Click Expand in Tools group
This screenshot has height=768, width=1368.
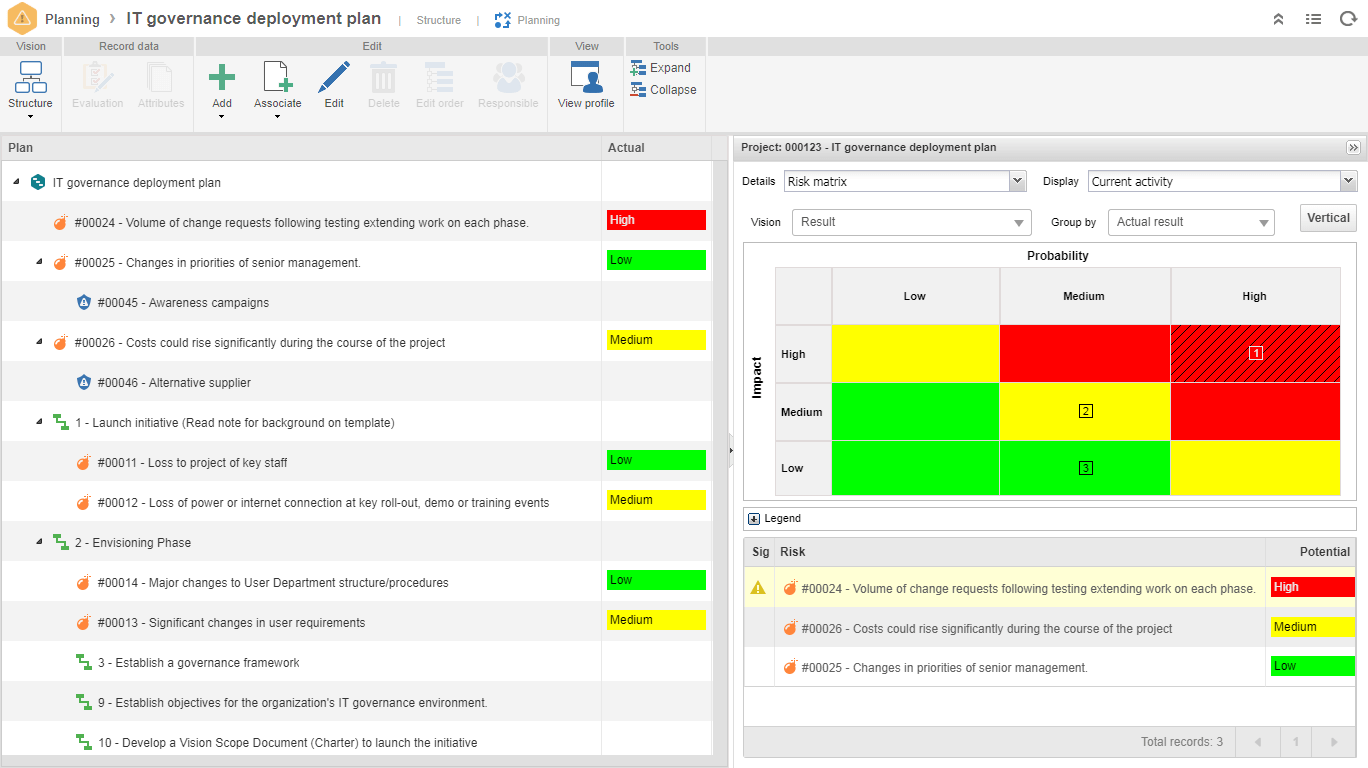point(661,68)
